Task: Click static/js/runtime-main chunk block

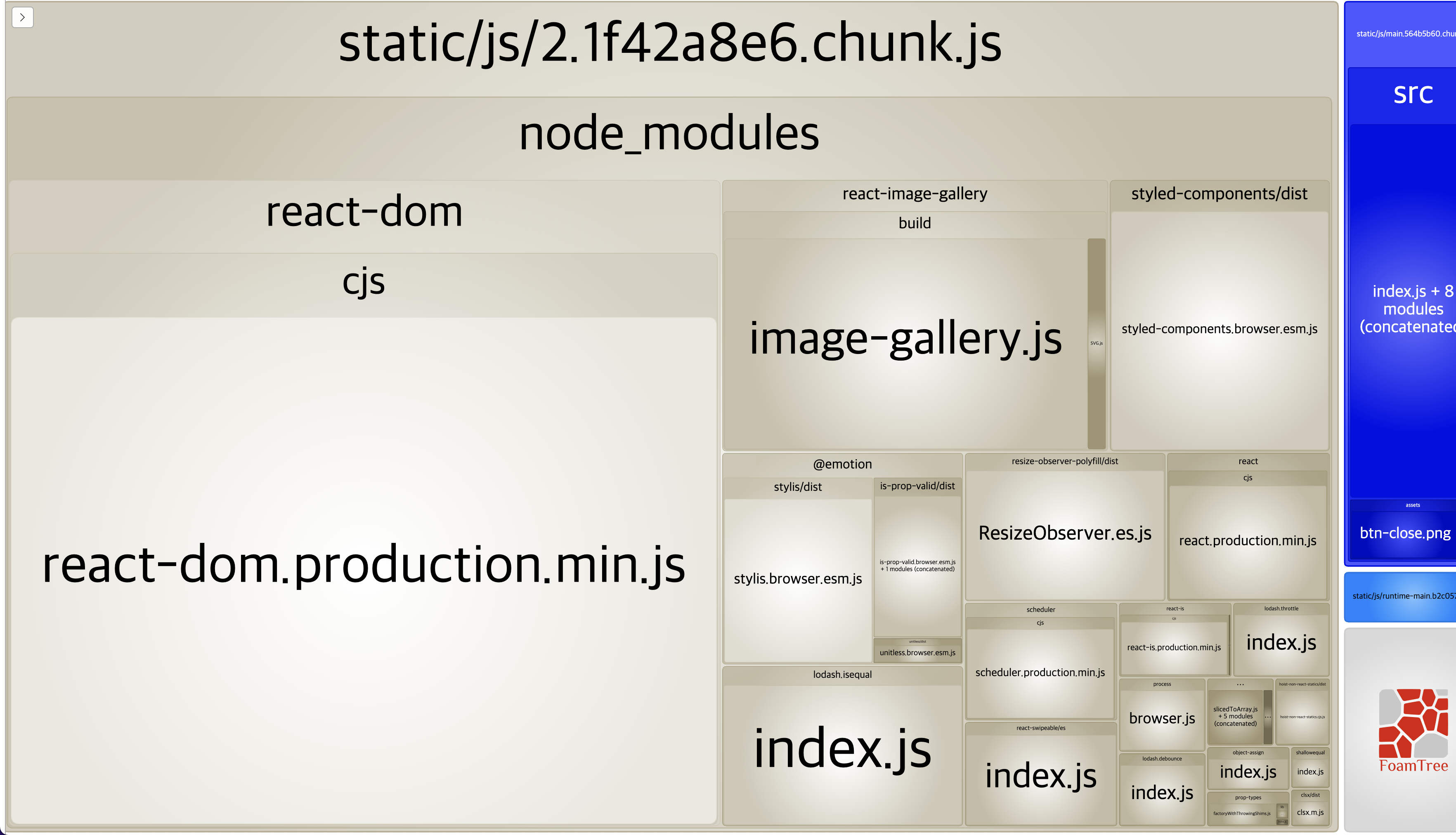Action: click(x=1403, y=597)
